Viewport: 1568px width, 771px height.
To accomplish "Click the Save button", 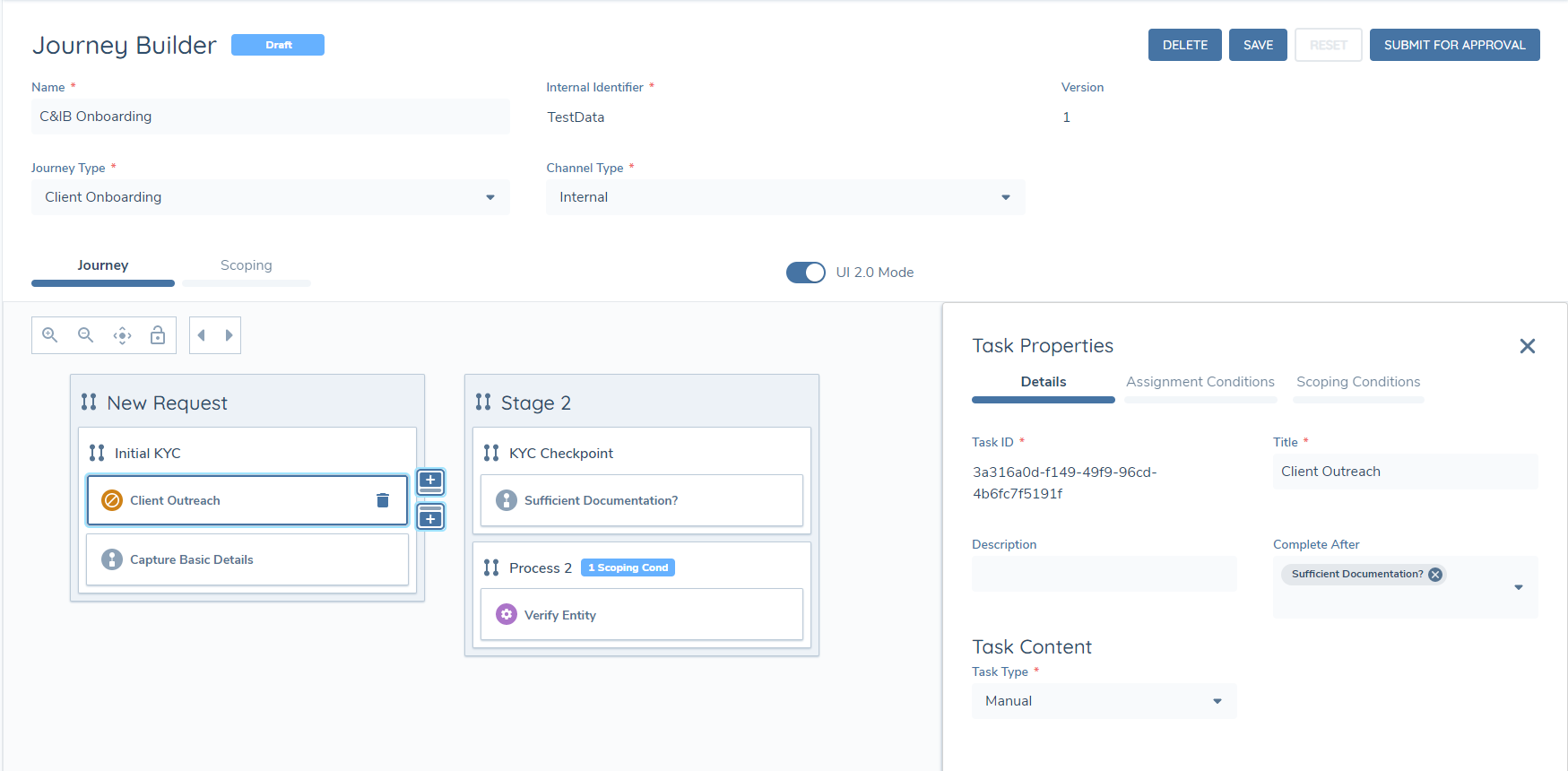I will 1258,45.
